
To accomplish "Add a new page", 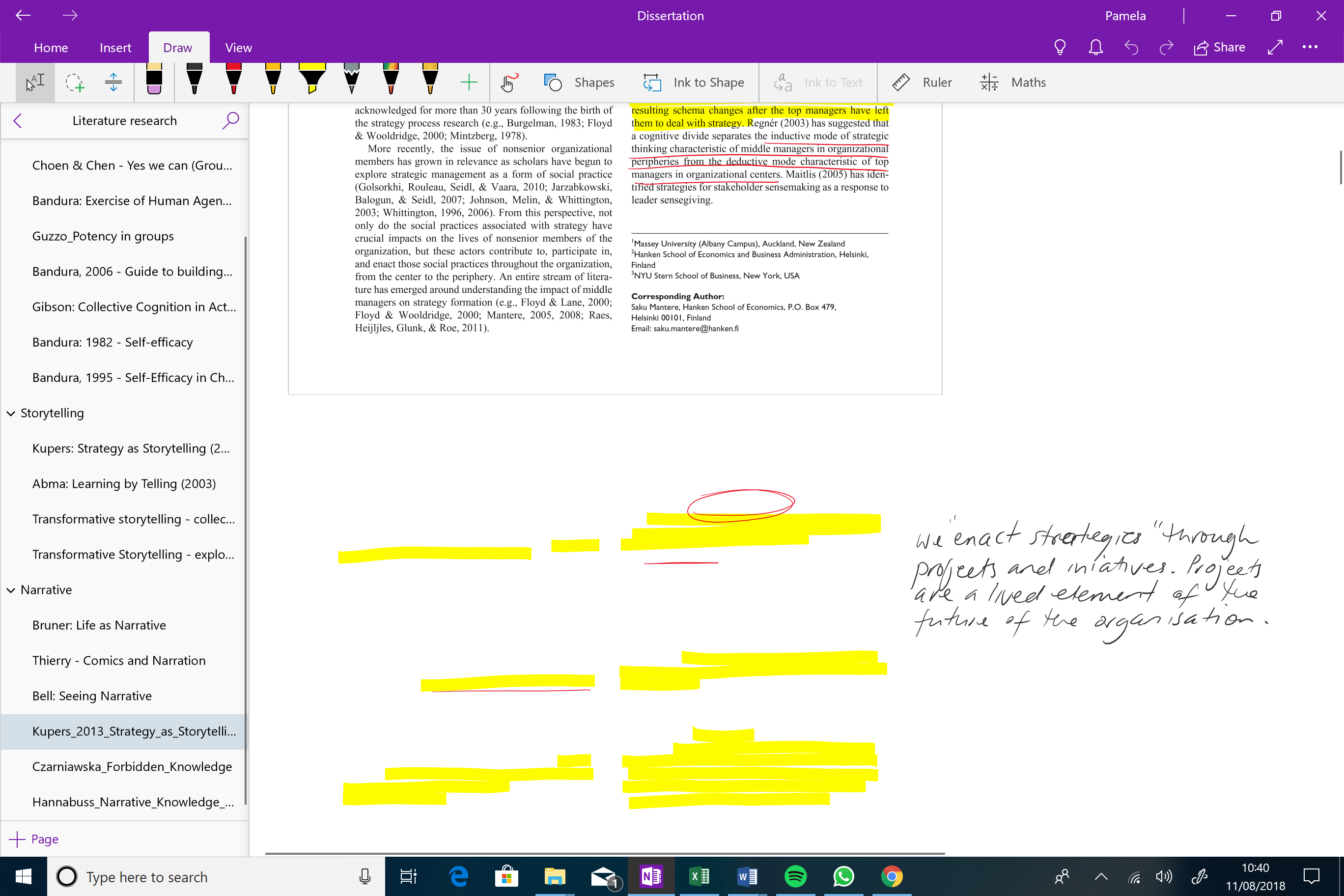I will pyautogui.click(x=34, y=839).
